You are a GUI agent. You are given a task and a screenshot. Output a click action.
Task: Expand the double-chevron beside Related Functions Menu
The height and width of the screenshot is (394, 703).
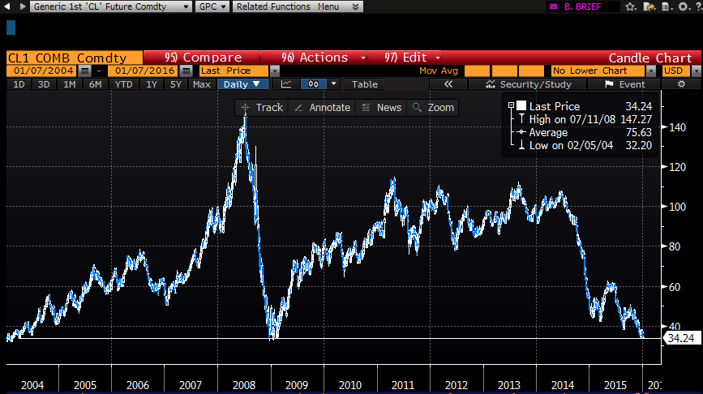355,7
